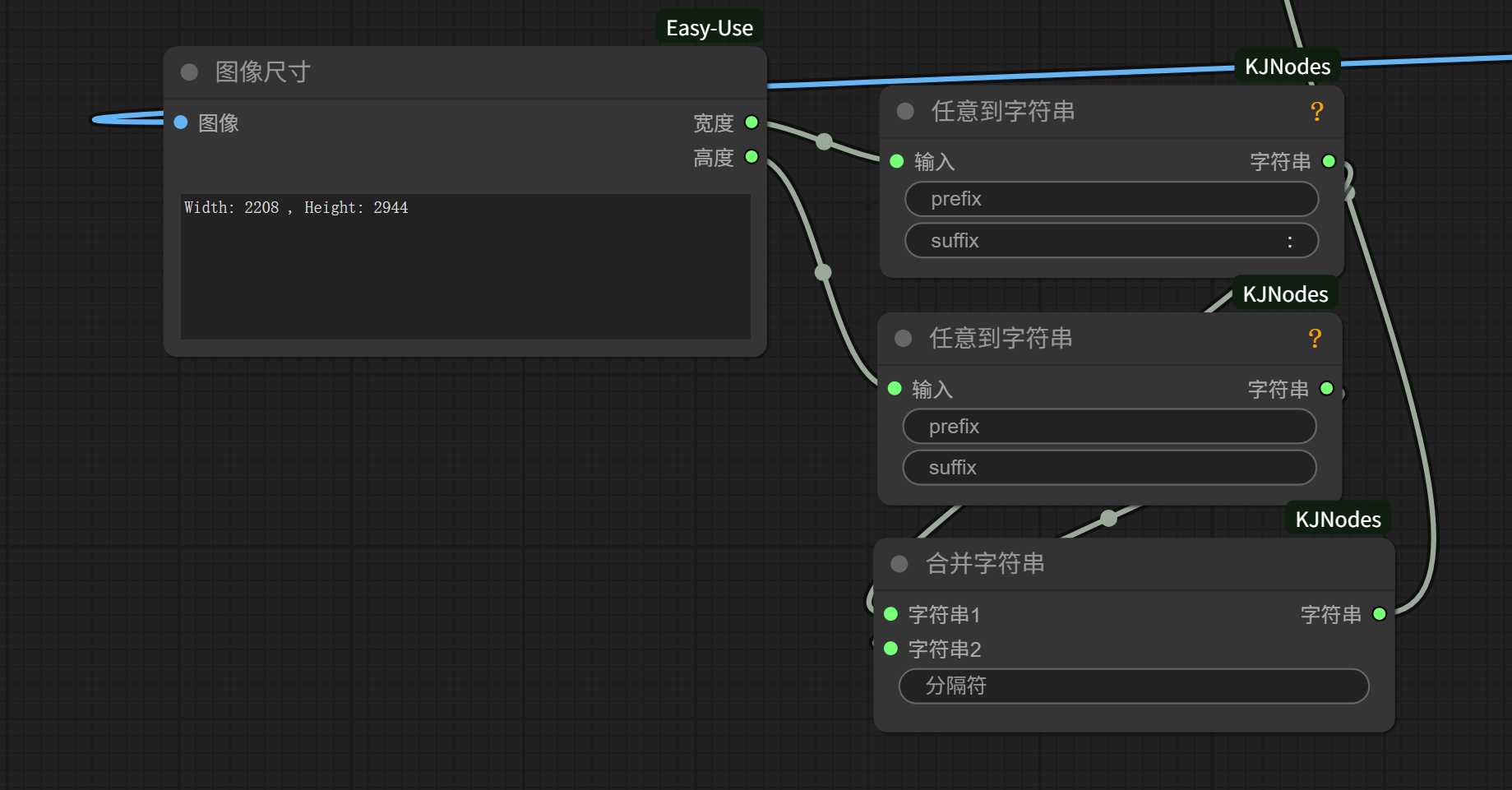Edit the suffix field containing ':'
Image resolution: width=1512 pixels, height=790 pixels.
click(1111, 241)
